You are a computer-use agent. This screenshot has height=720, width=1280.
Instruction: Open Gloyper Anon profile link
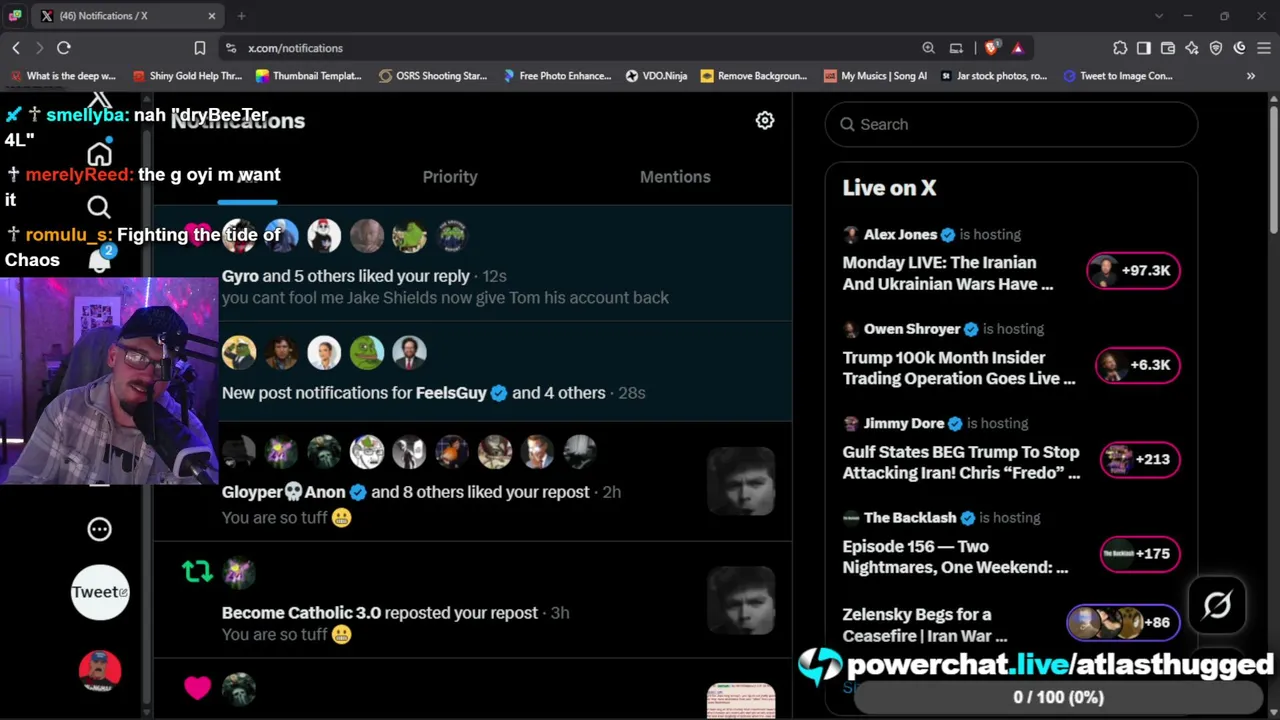pos(283,492)
